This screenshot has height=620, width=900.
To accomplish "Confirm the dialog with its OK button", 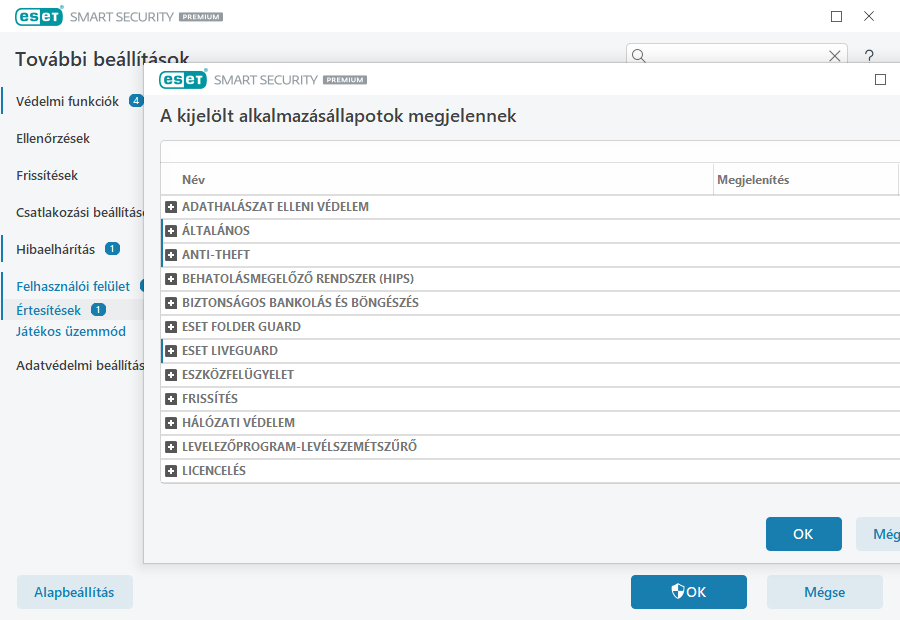I will coord(803,534).
